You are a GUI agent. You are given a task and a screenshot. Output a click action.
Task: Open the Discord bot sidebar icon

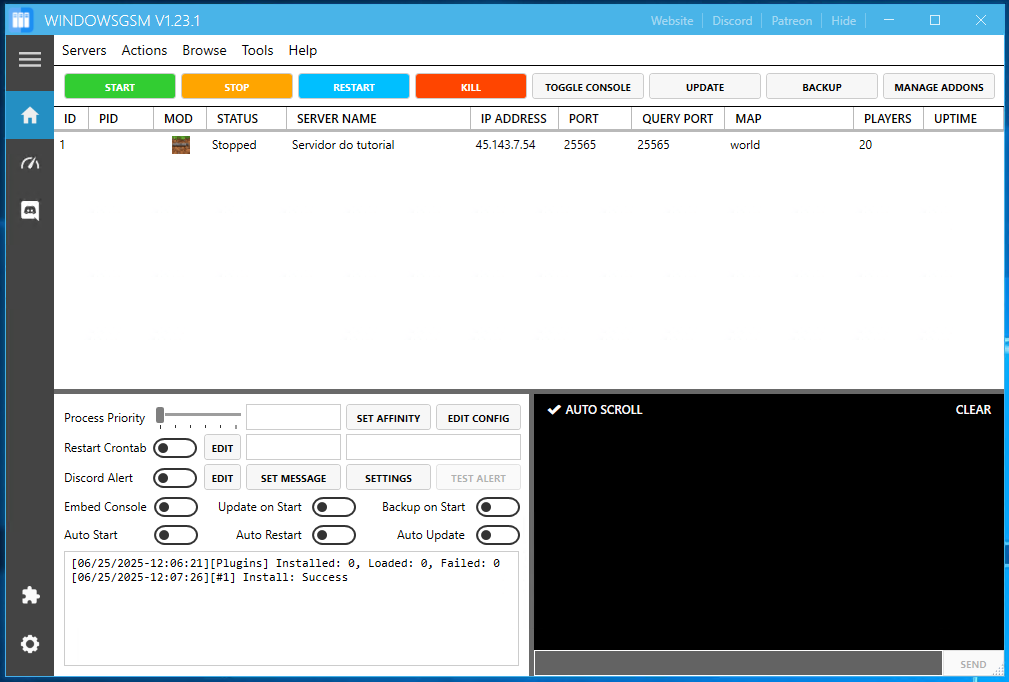(30, 210)
